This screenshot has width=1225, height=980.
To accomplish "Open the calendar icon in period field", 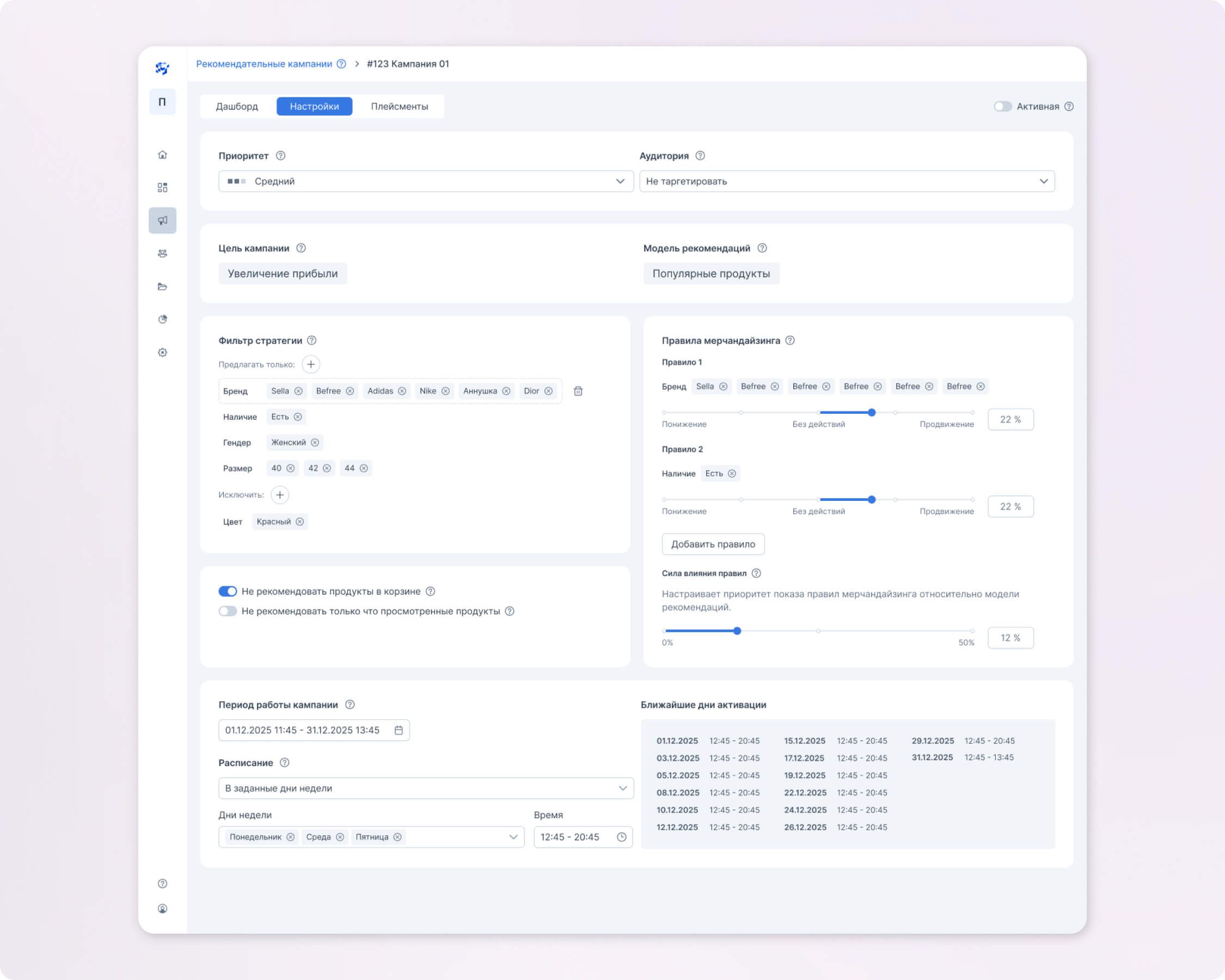I will click(399, 730).
